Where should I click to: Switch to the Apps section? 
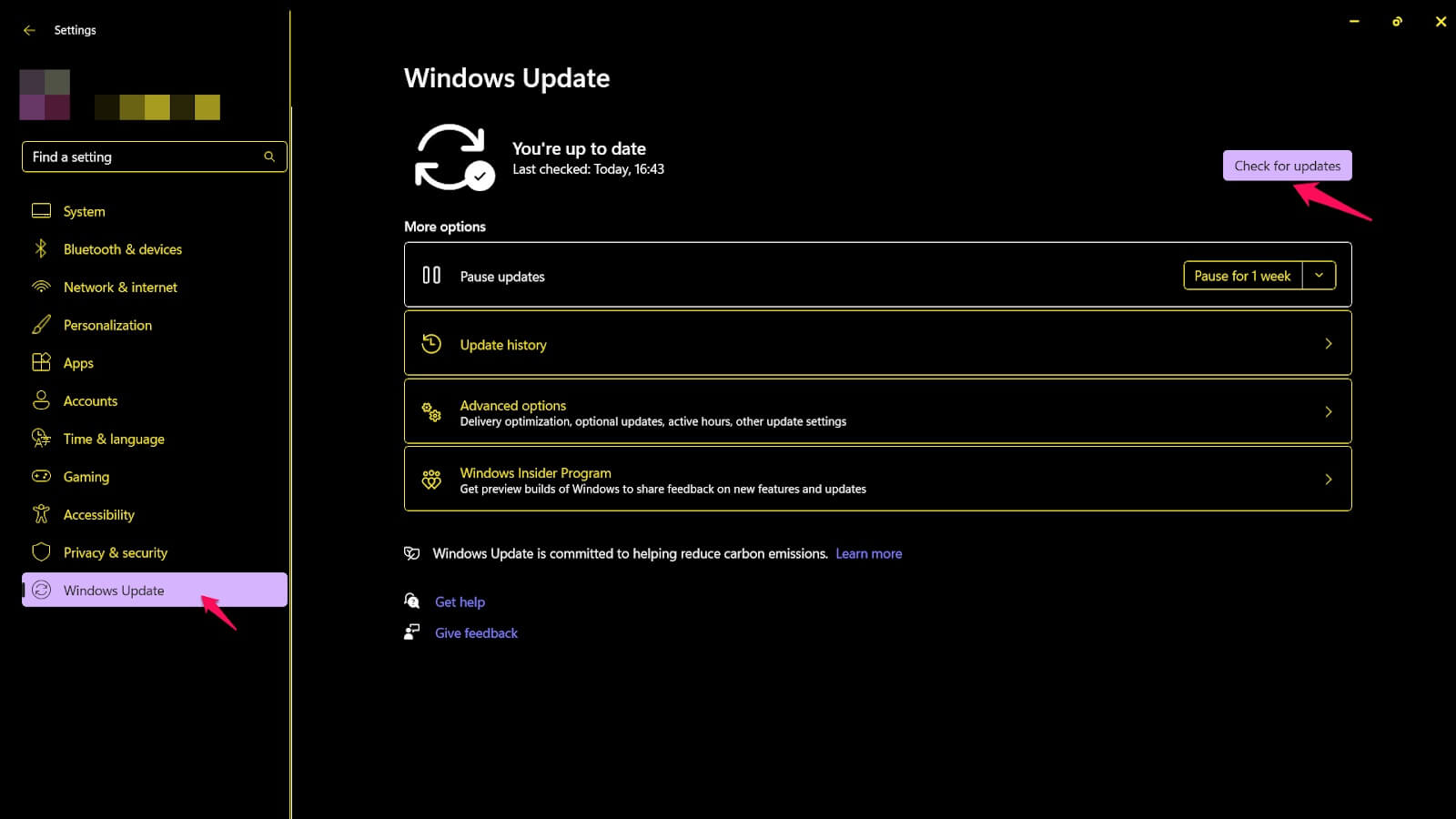point(78,362)
